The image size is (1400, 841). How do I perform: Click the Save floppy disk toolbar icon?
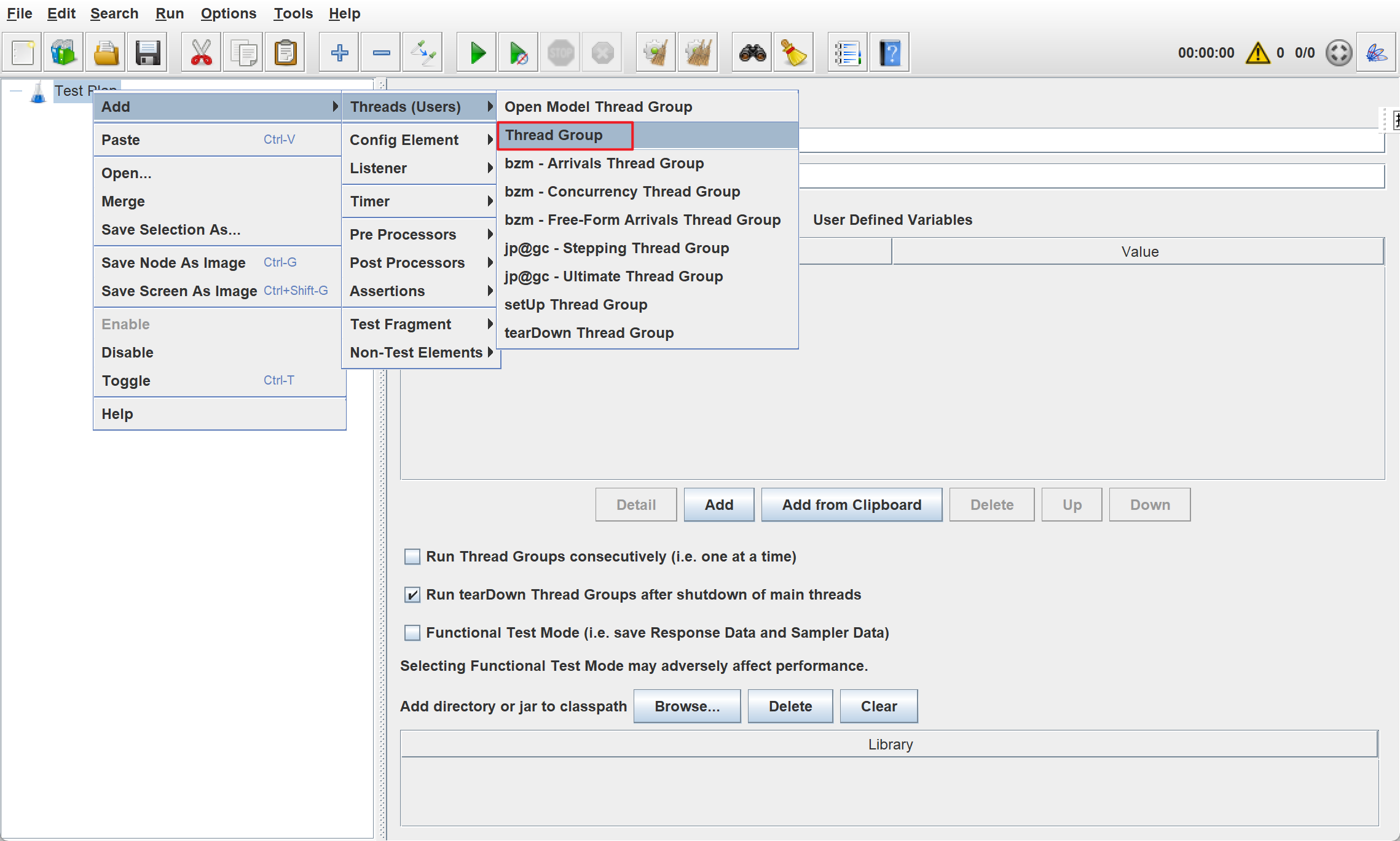(x=147, y=53)
